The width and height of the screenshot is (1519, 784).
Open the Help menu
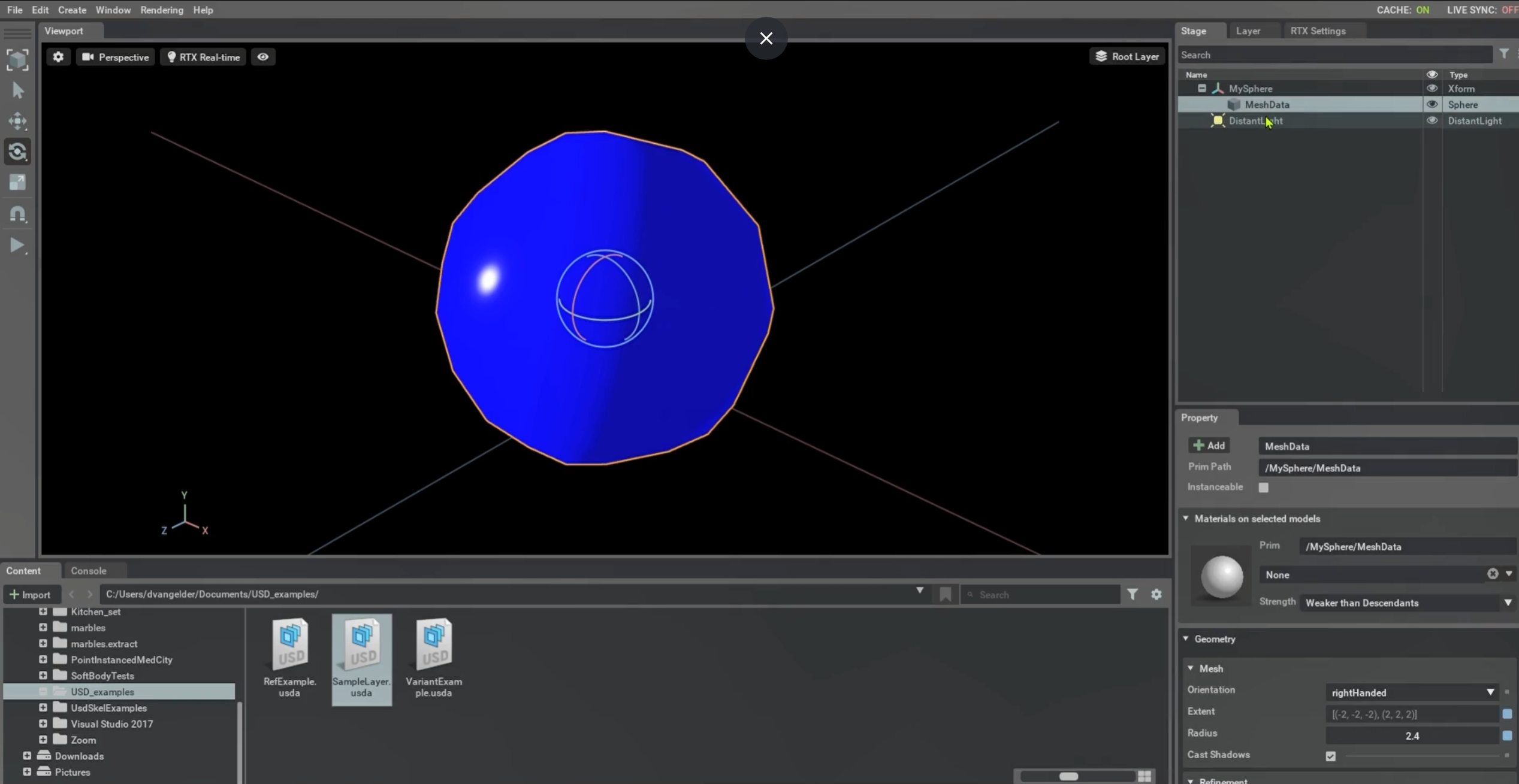click(x=203, y=10)
